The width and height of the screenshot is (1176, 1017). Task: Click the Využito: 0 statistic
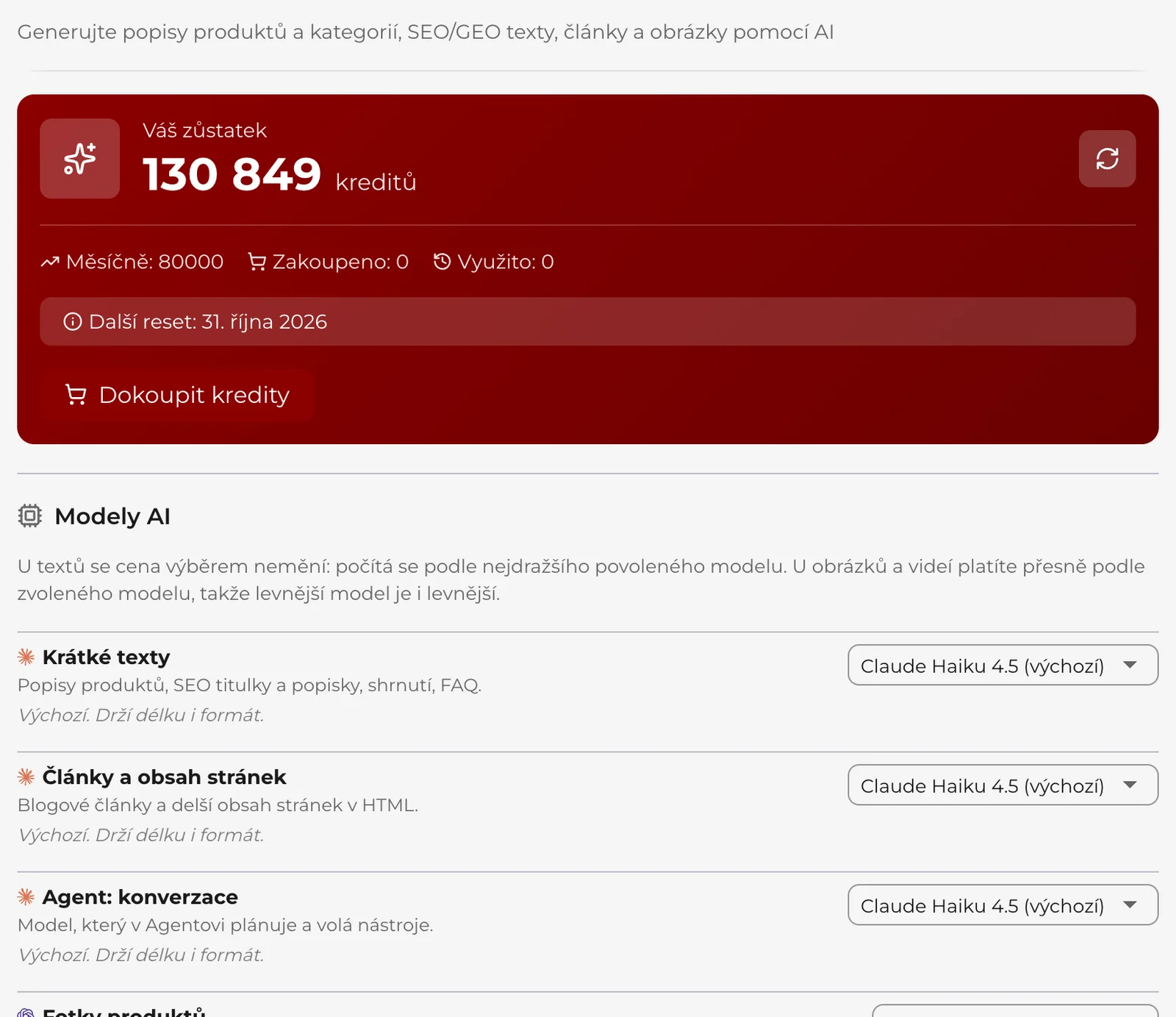493,262
